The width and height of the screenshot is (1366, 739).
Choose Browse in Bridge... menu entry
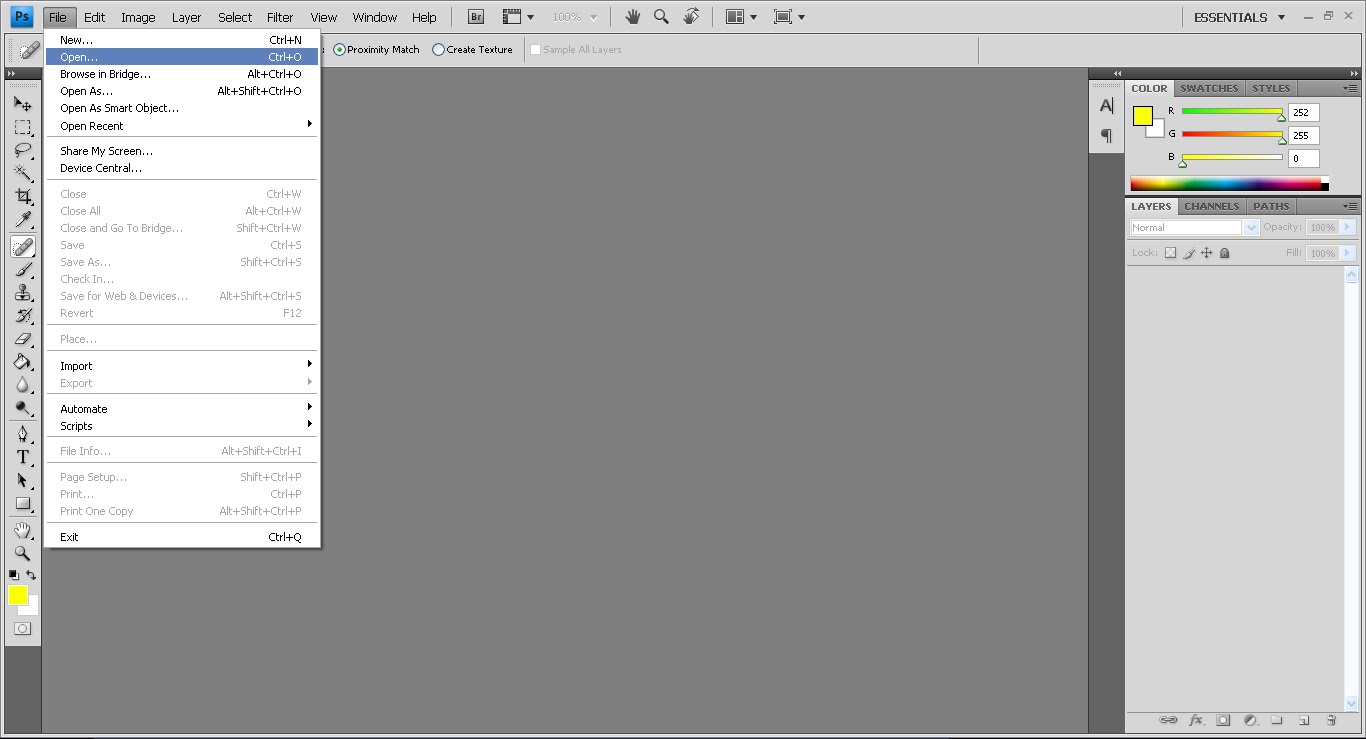[182, 74]
